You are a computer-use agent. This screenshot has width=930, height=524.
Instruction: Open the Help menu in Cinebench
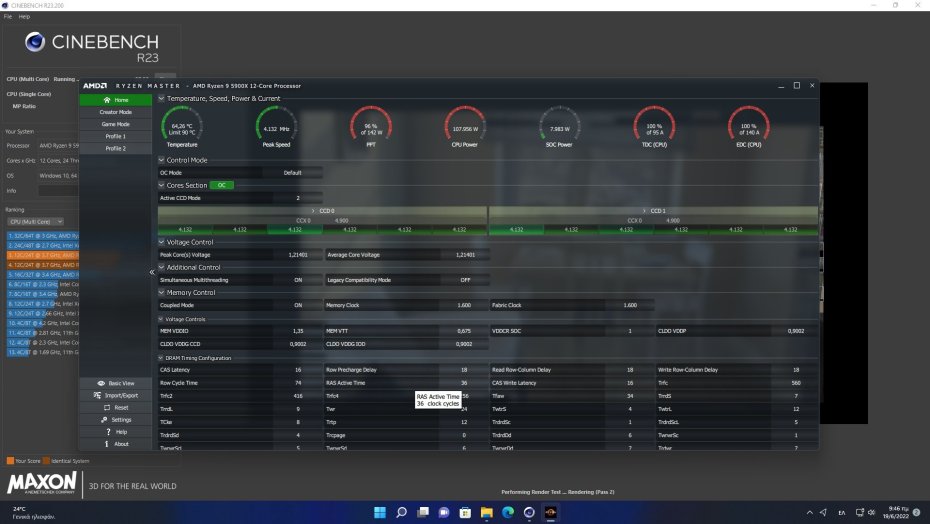point(24,17)
